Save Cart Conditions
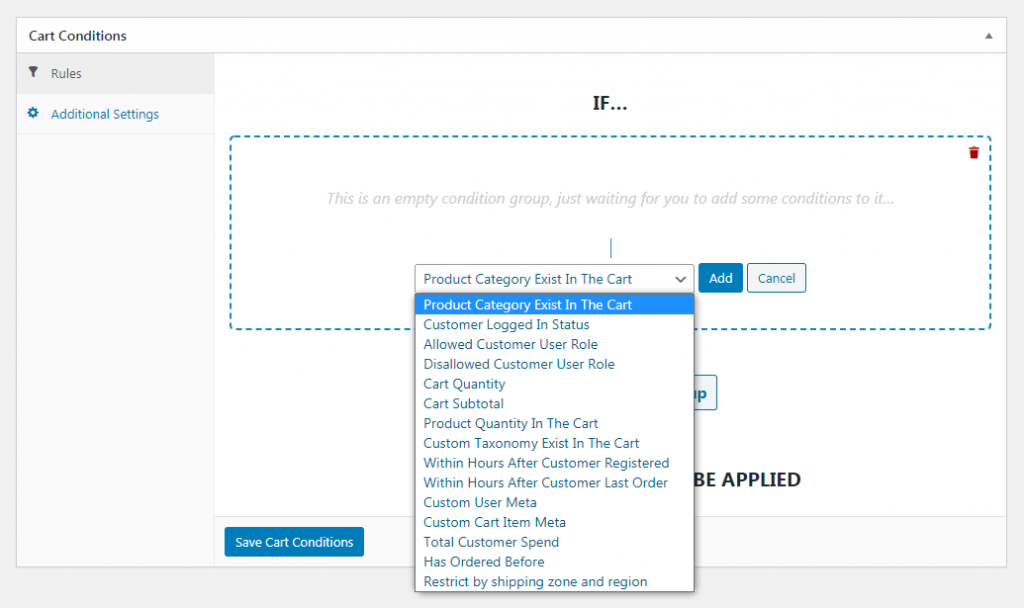The image size is (1024, 608). pyautogui.click(x=294, y=542)
